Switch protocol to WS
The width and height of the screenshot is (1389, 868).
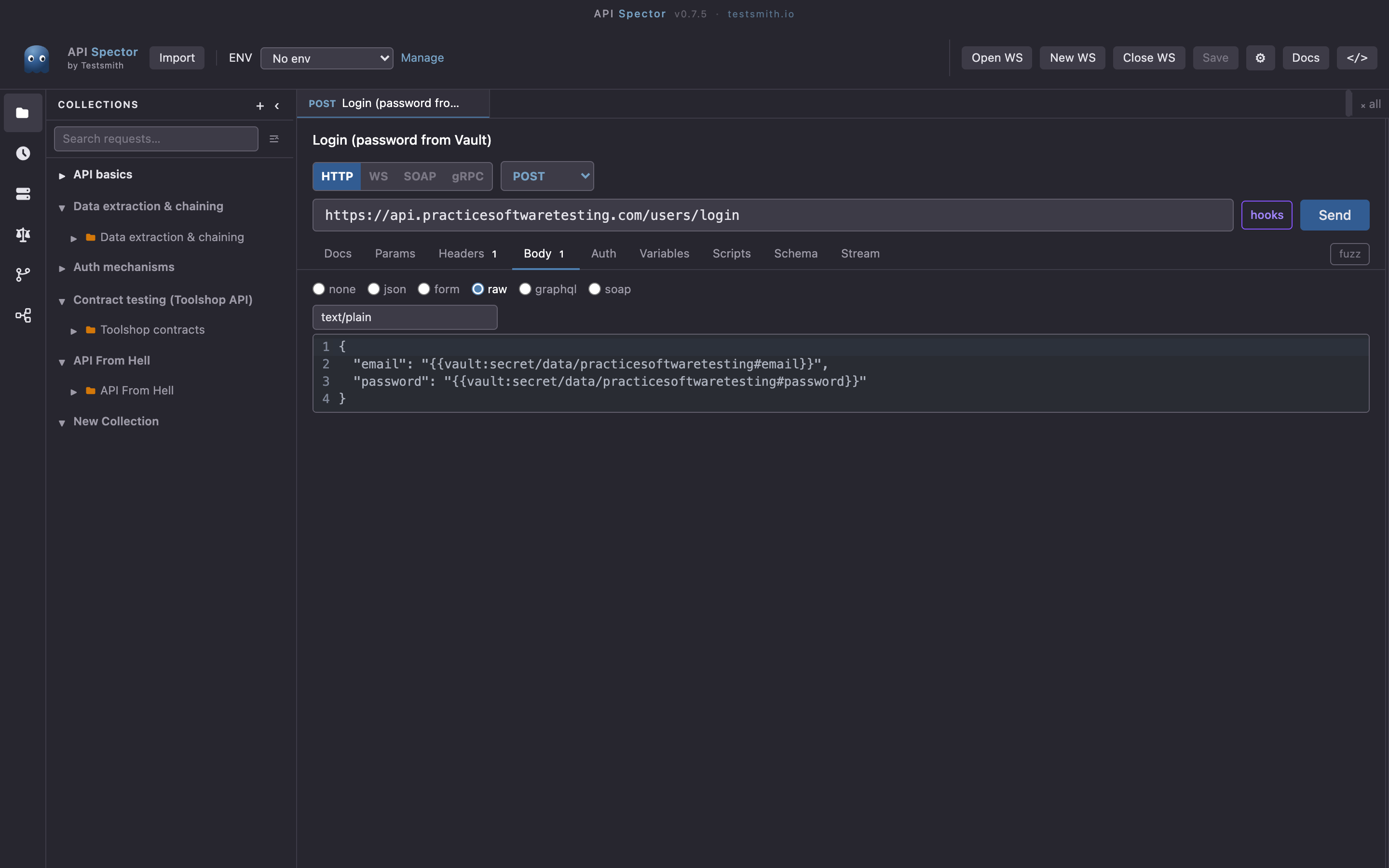pos(378,176)
